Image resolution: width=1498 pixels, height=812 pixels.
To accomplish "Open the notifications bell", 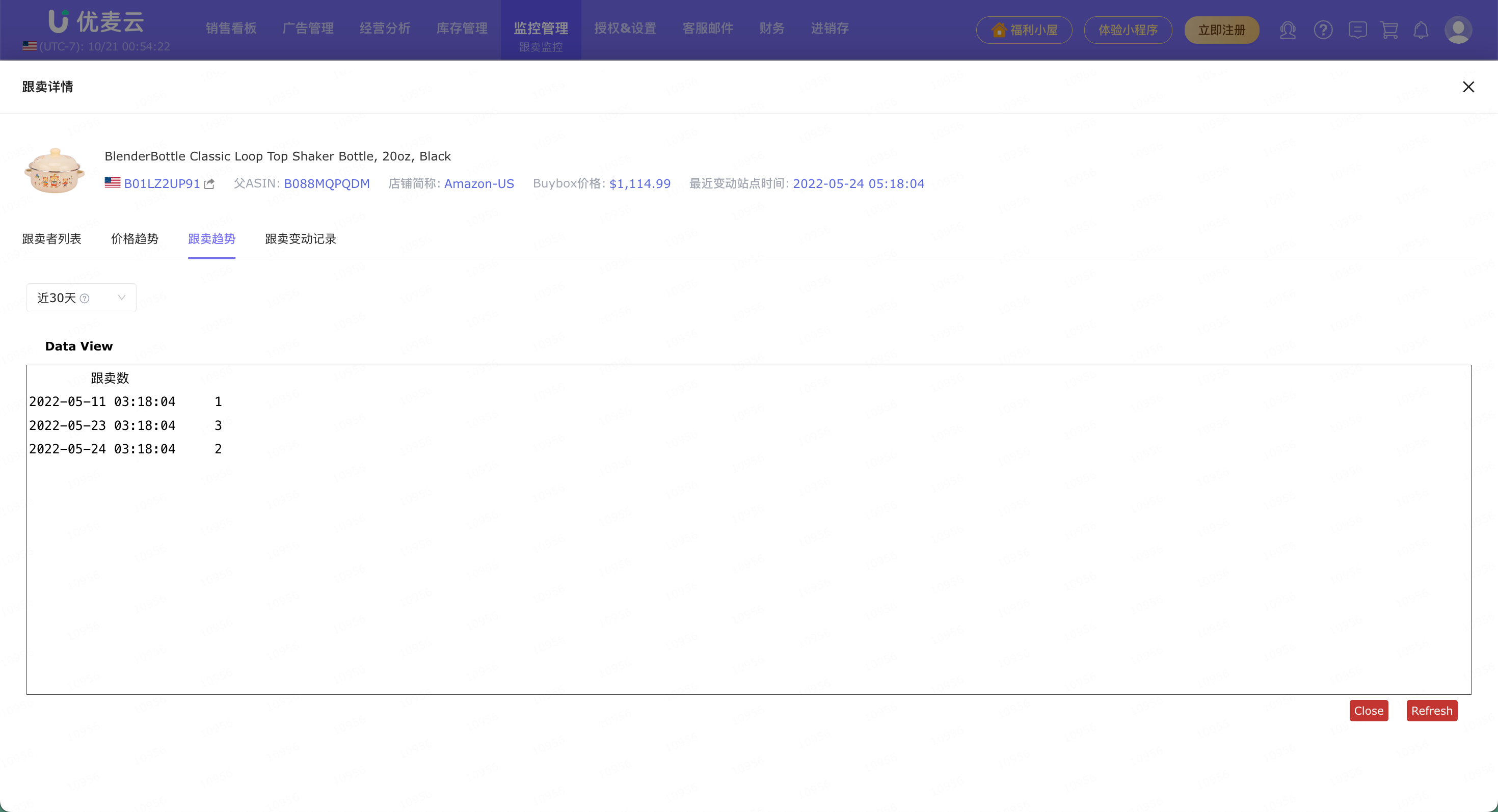I will click(x=1421, y=30).
